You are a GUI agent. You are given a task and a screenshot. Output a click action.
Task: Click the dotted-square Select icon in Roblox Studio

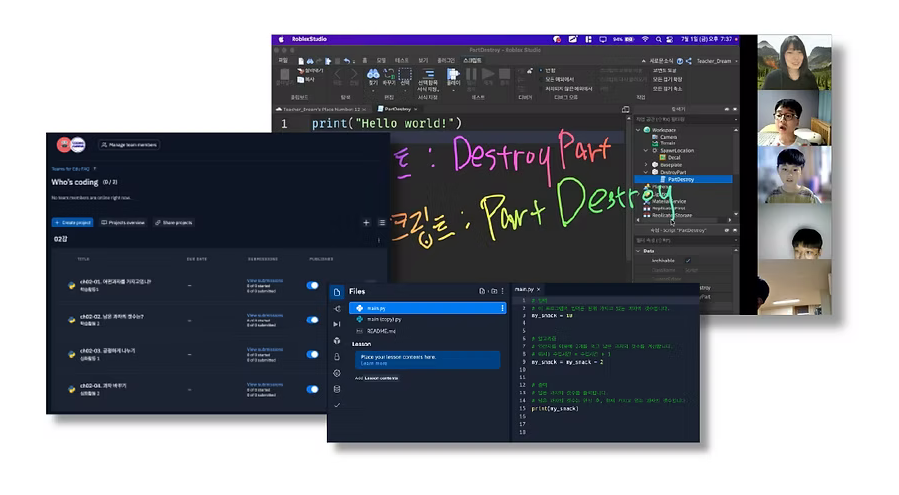405,75
